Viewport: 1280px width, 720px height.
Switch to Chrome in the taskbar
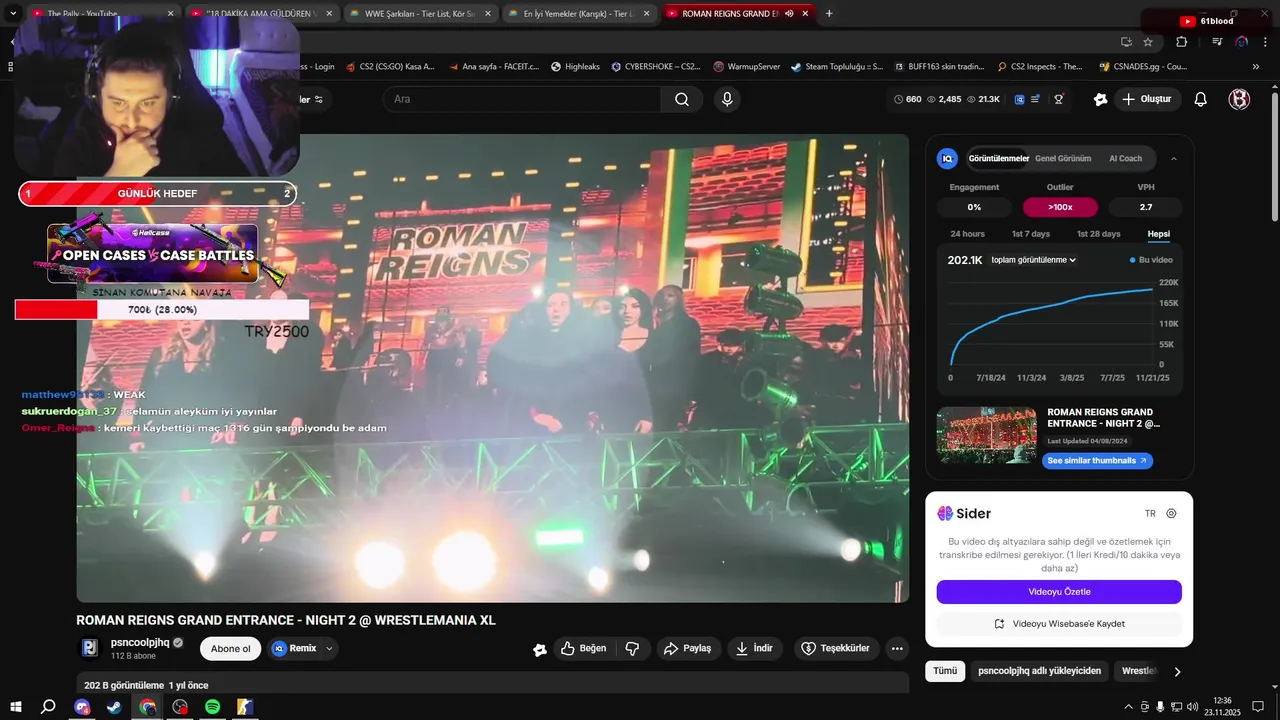pyautogui.click(x=147, y=707)
